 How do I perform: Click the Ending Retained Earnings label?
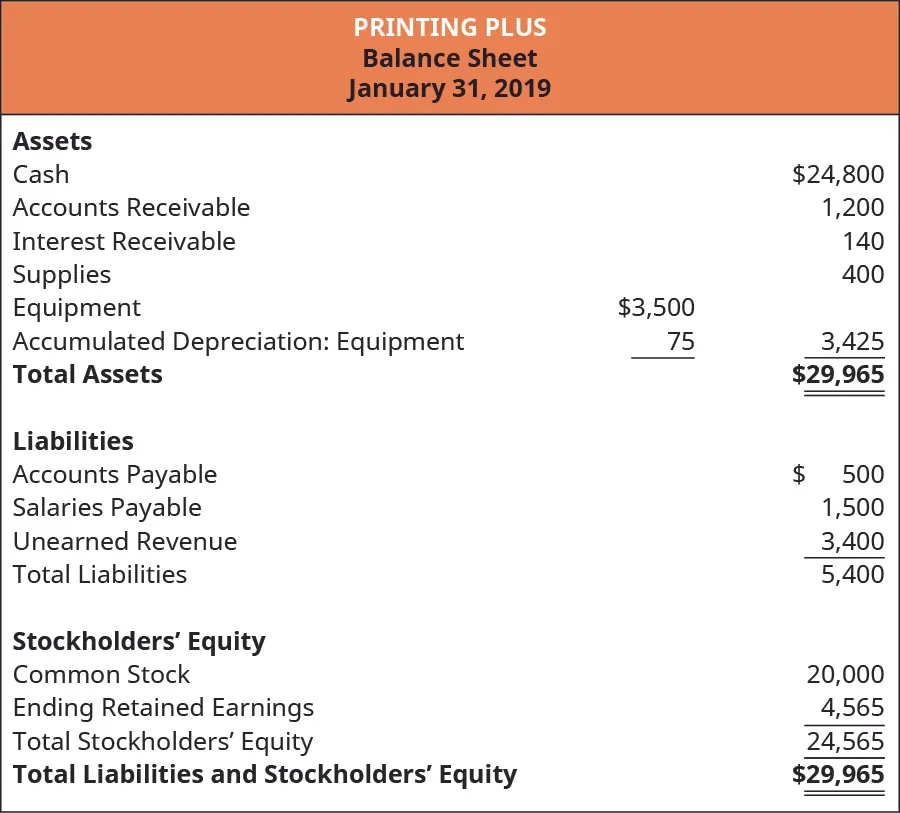163,708
